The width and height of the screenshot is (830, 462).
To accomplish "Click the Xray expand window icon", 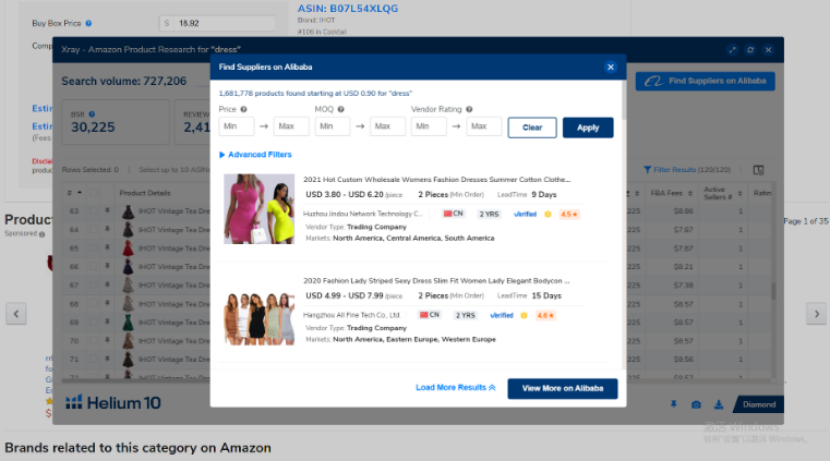I will click(x=731, y=49).
